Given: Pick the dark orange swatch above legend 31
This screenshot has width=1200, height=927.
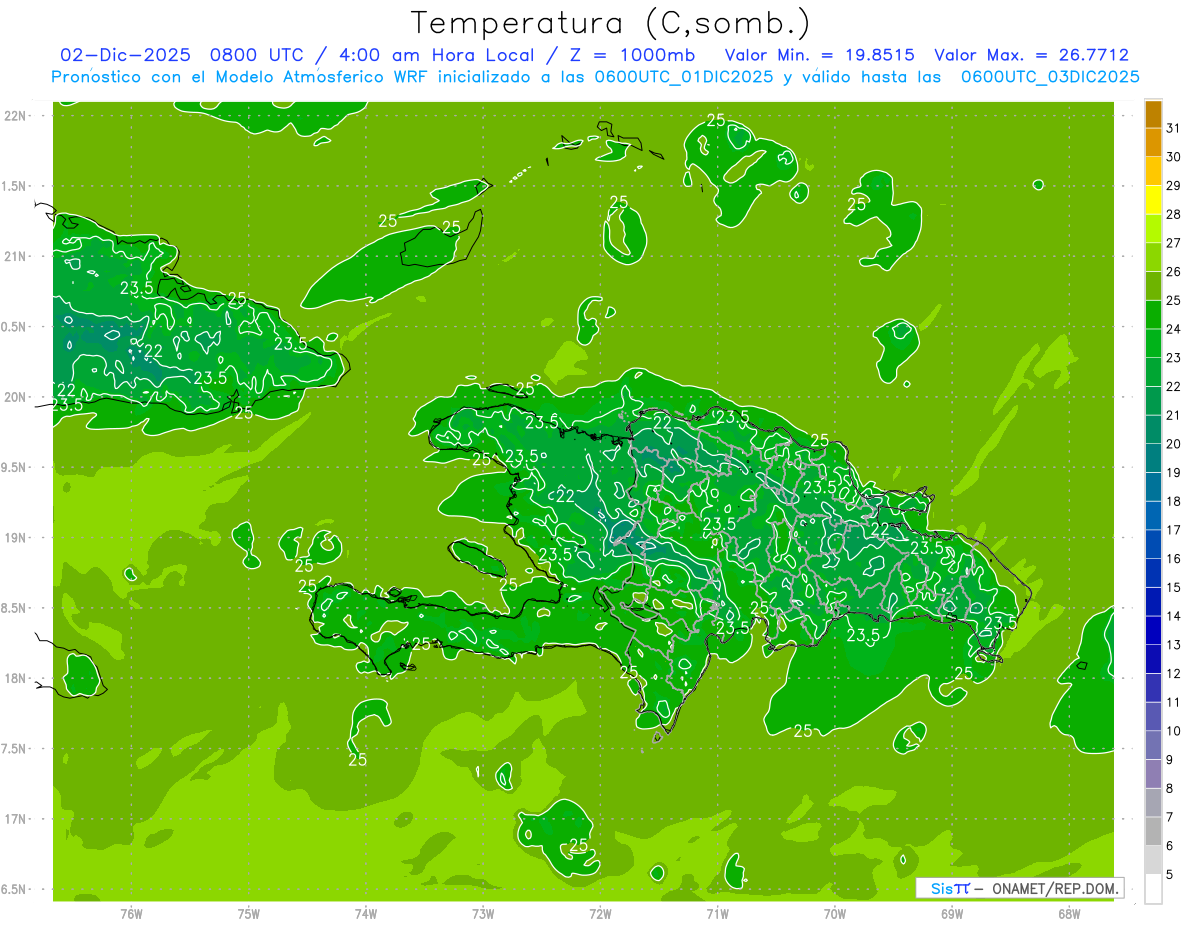Looking at the screenshot, I should pyautogui.click(x=1153, y=114).
